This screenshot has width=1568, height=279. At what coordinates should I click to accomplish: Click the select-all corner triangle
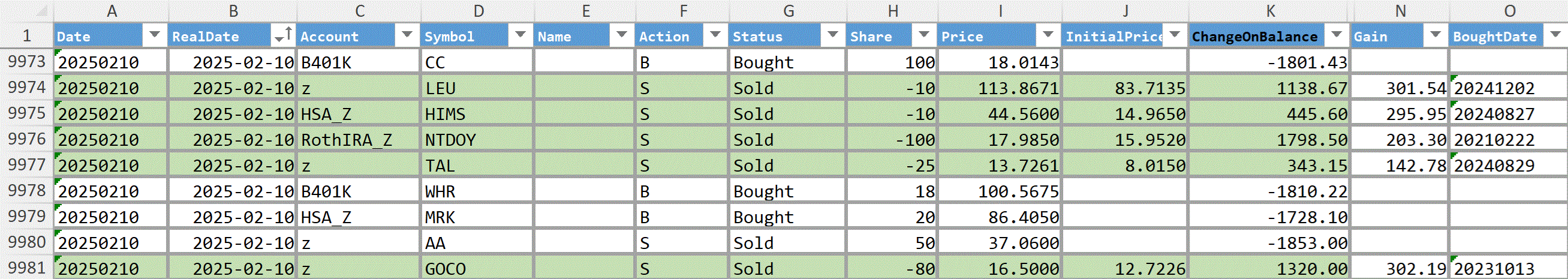[x=40, y=11]
